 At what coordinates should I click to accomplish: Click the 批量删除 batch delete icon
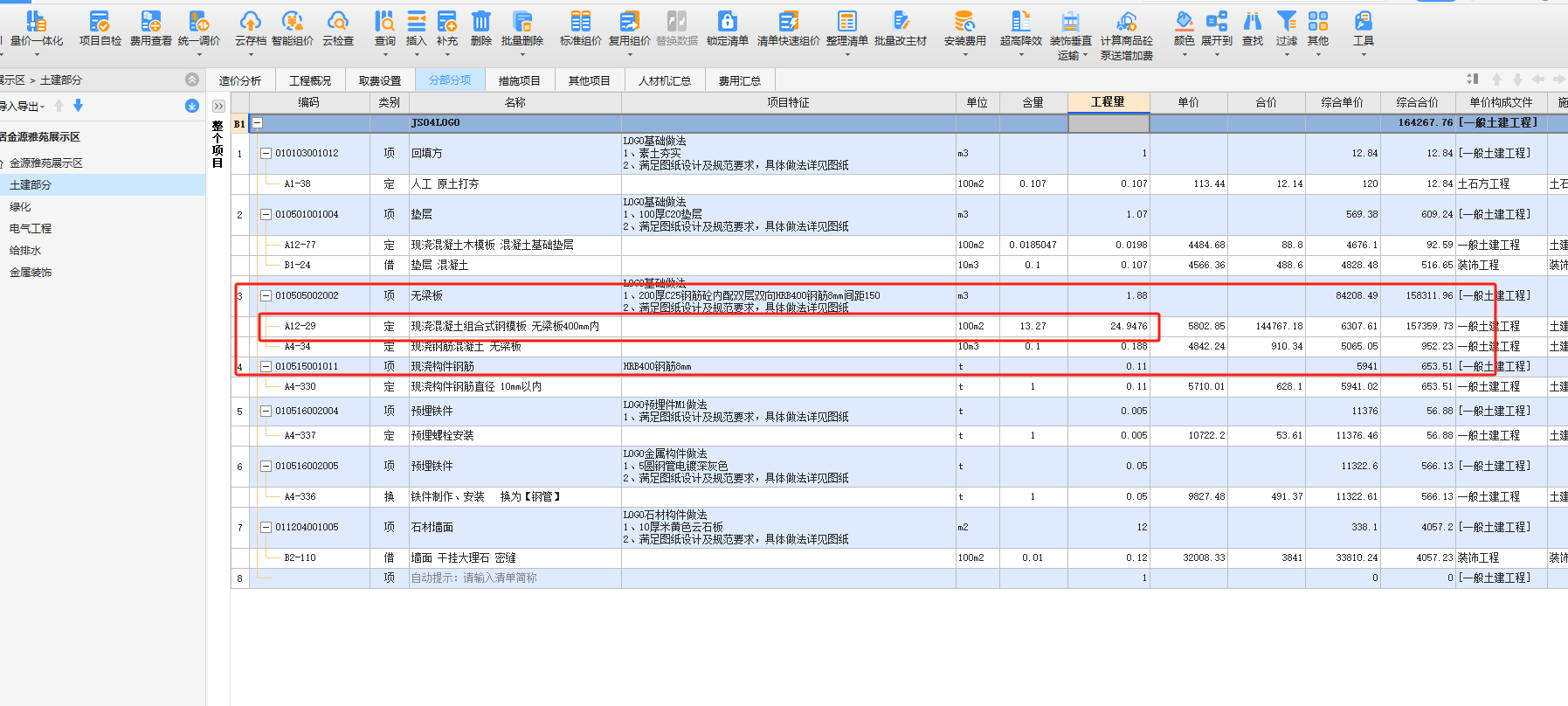(x=522, y=22)
